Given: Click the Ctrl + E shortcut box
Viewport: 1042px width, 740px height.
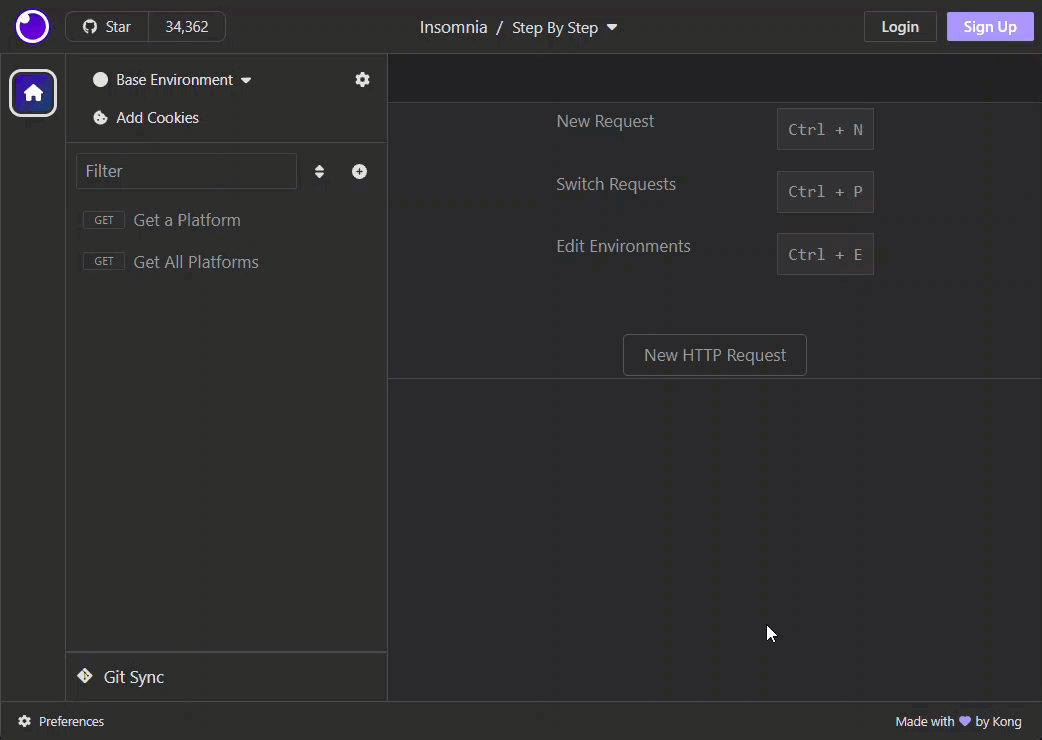Looking at the screenshot, I should coord(825,254).
